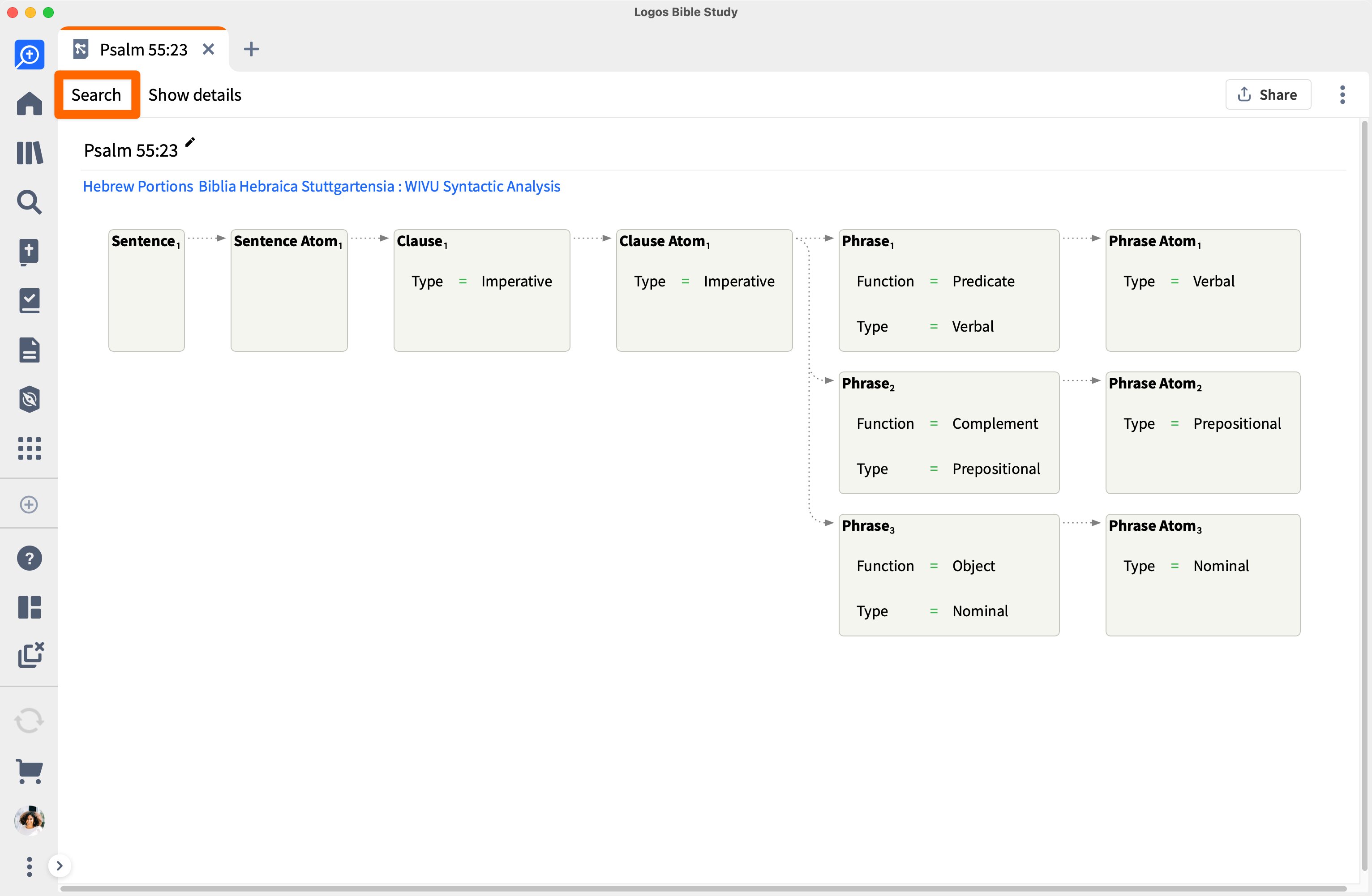This screenshot has width=1372, height=896.
Task: Click the Sync refresh icon
Action: pyautogui.click(x=29, y=720)
